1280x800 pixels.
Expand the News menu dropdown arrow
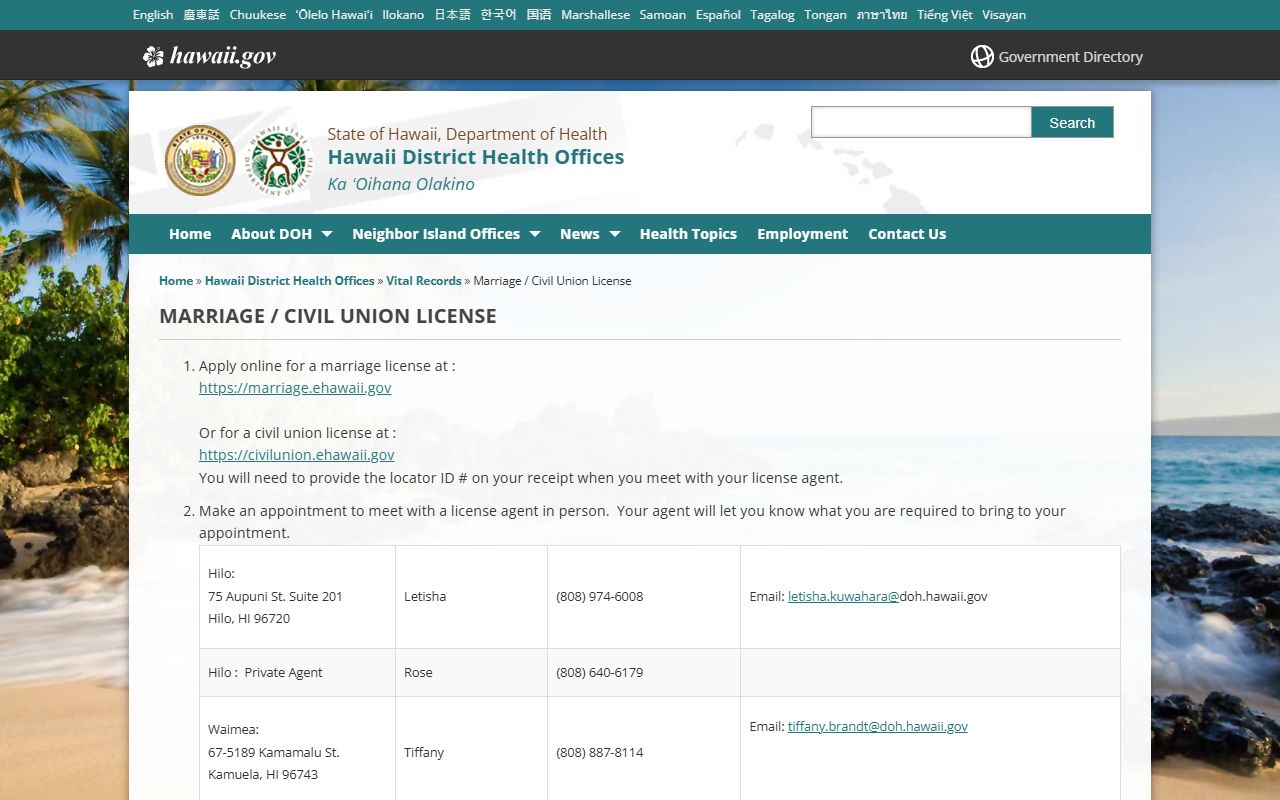614,234
